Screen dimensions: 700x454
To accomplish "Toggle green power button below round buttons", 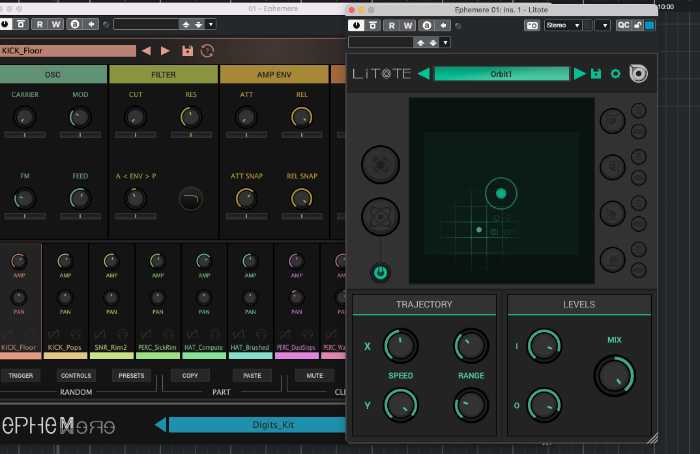I will click(380, 272).
